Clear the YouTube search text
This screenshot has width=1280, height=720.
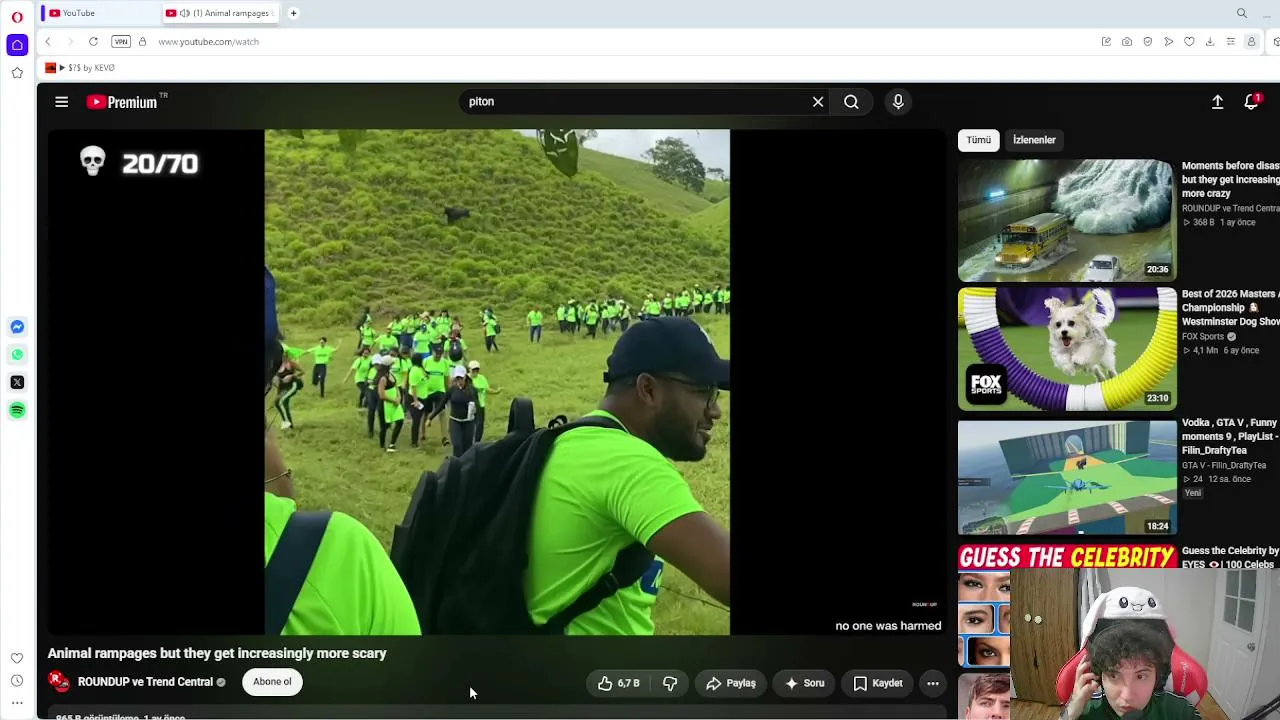tap(818, 102)
